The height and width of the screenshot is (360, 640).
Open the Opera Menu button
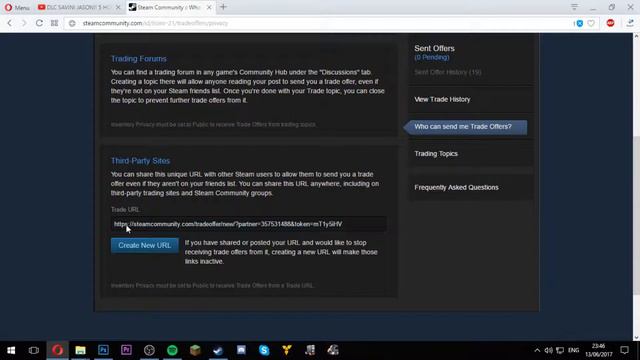(x=17, y=7)
